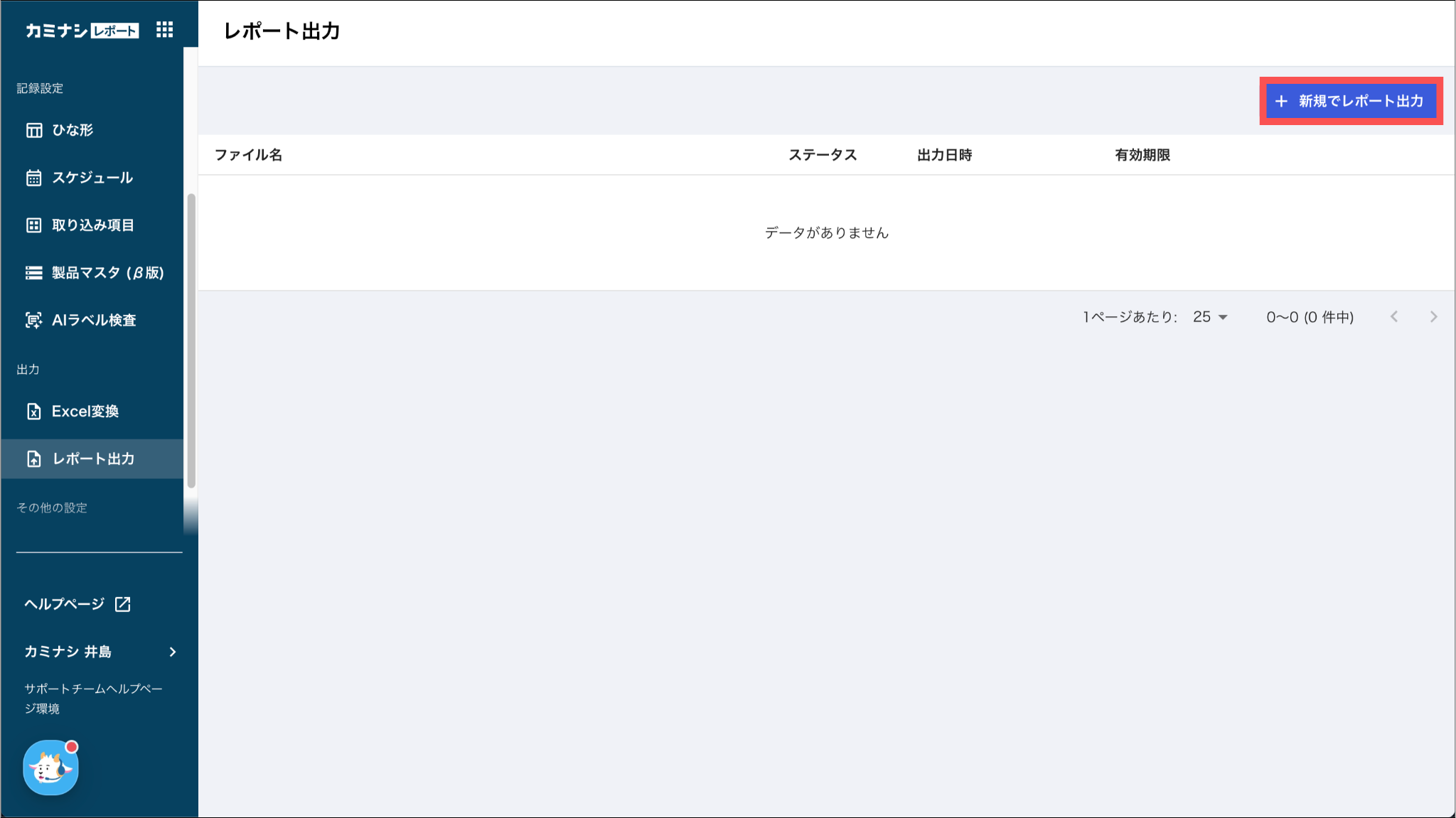
Task: Click the sidebar vertical scrollbar
Action: (x=191, y=340)
